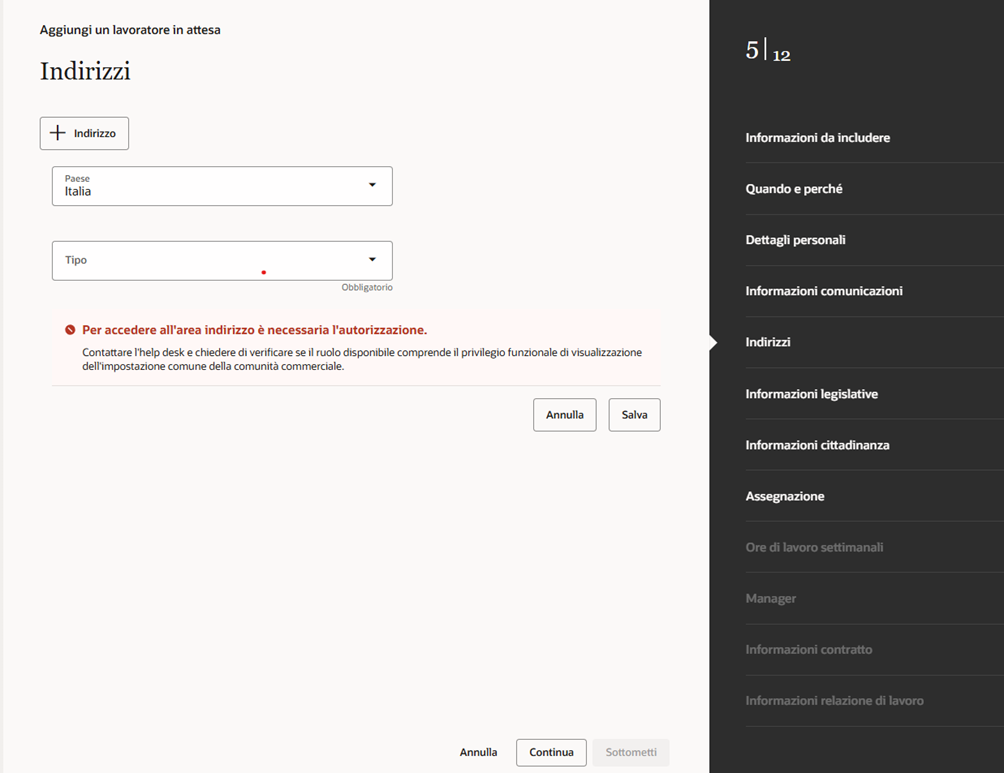The height and width of the screenshot is (773, 1004).
Task: Click the red error icon in the authorization message
Action: [x=70, y=330]
